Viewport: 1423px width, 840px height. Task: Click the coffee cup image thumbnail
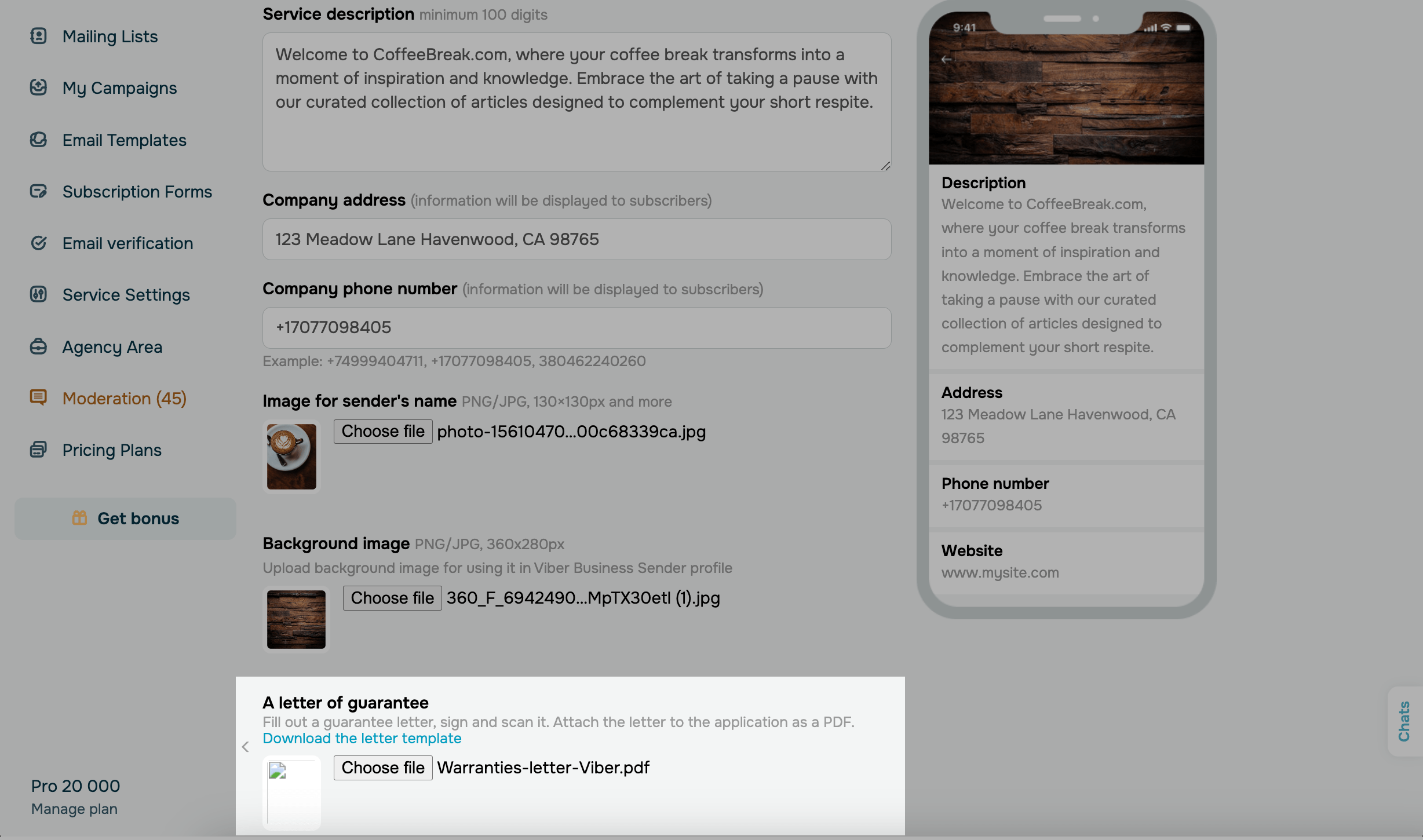pos(291,456)
